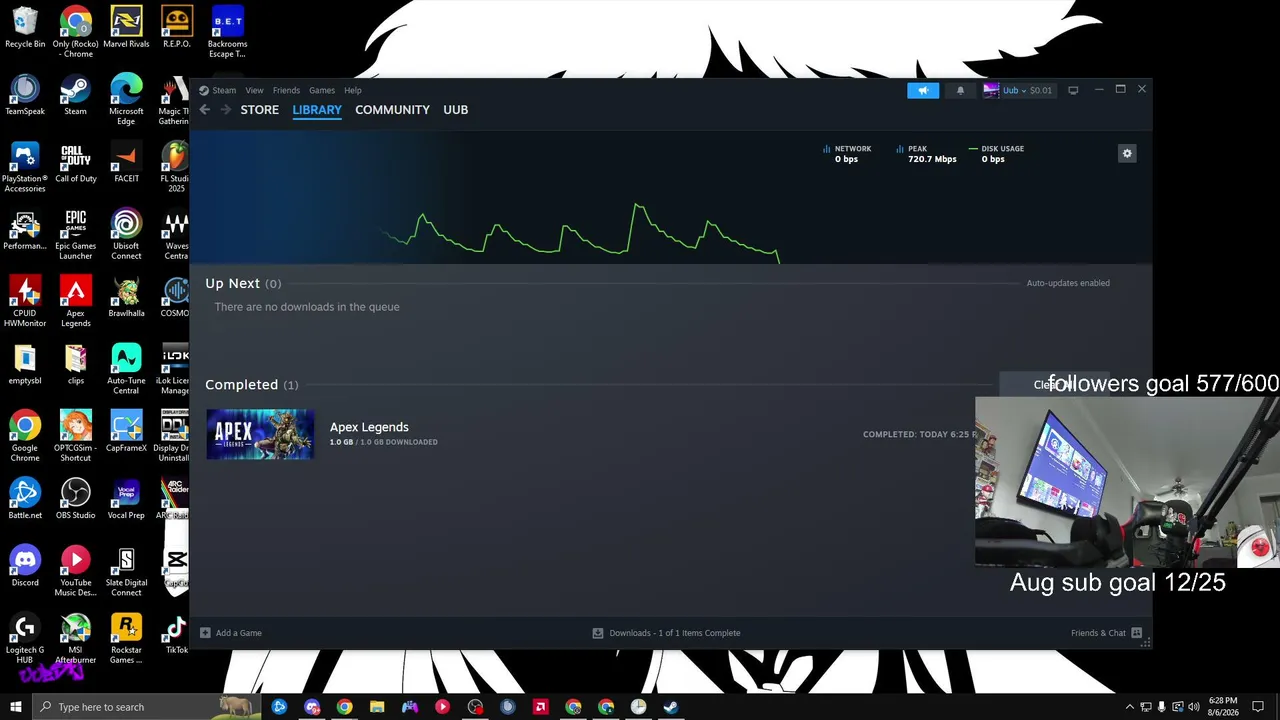Open Recycle Bin desktop icon
This screenshot has height=720, width=1280.
[x=25, y=28]
